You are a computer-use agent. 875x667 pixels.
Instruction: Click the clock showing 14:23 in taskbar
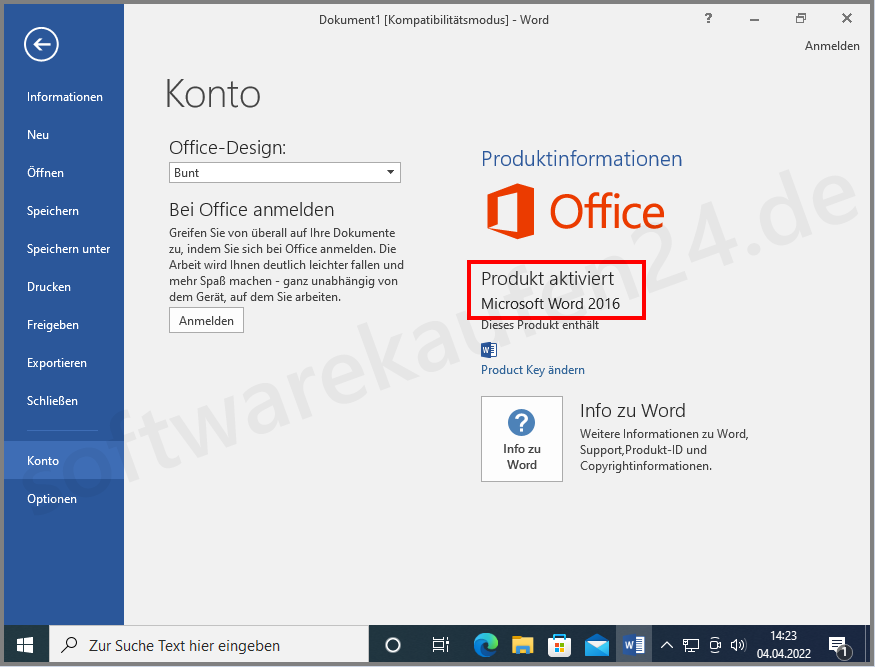783,645
